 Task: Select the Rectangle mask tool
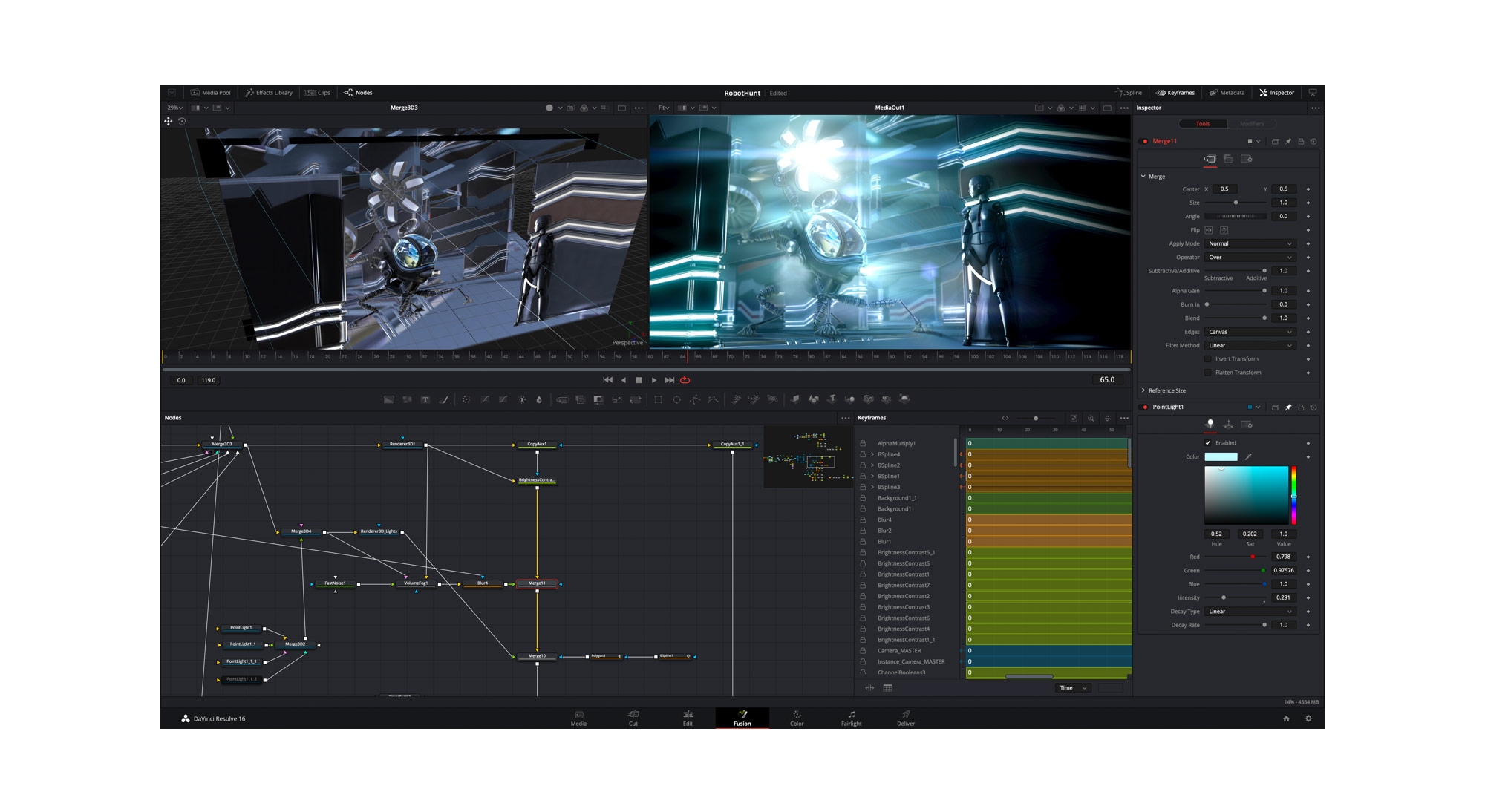pos(658,399)
